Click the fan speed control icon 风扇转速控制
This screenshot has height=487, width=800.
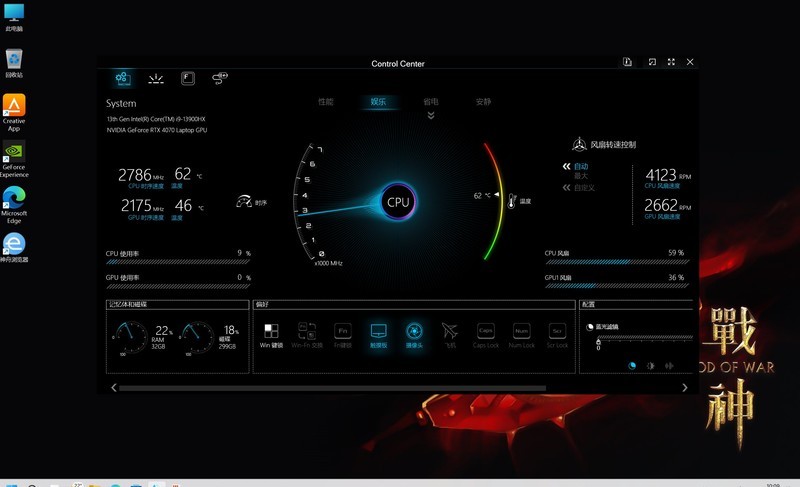579,144
